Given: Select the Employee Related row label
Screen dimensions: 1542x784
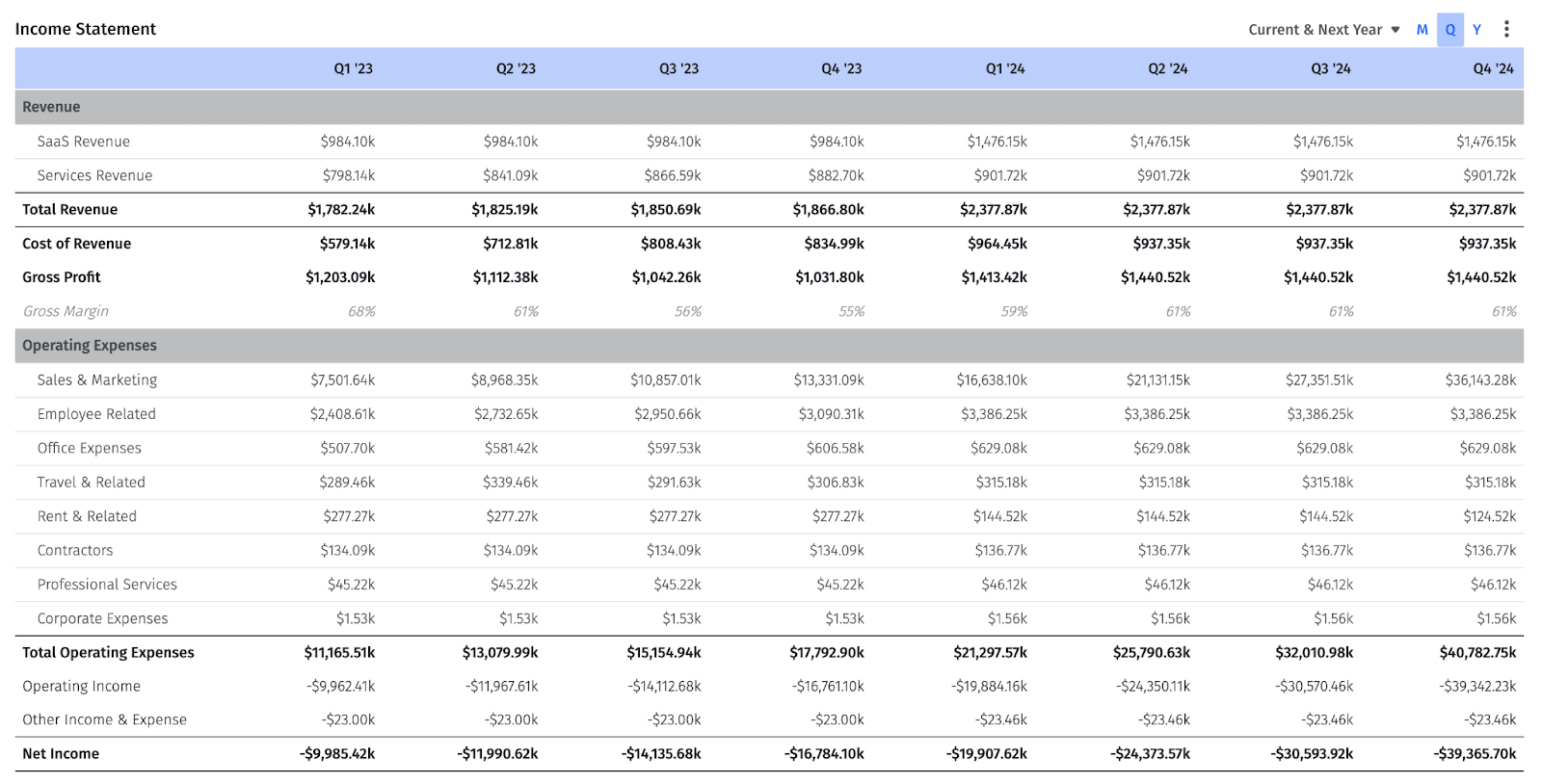Looking at the screenshot, I should (x=96, y=414).
